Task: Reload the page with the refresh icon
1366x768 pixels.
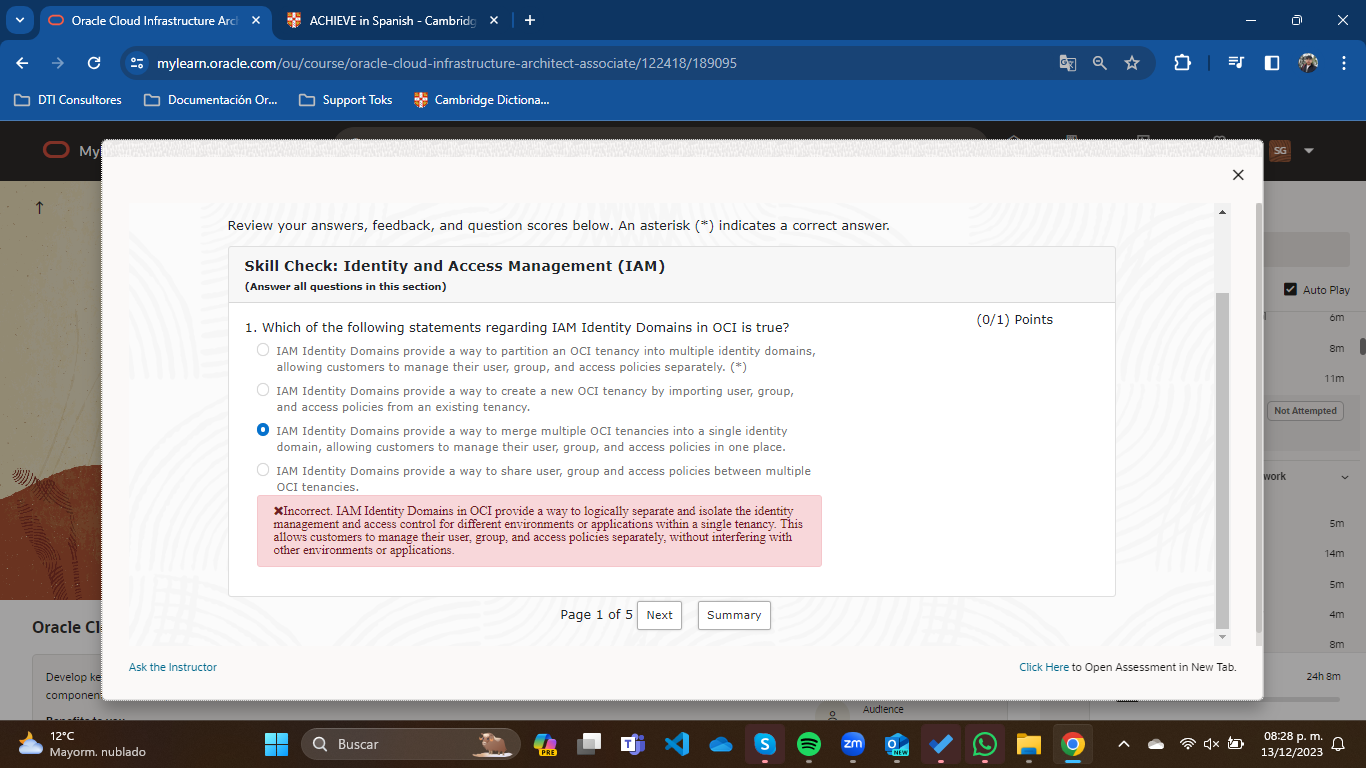Action: pyautogui.click(x=94, y=63)
